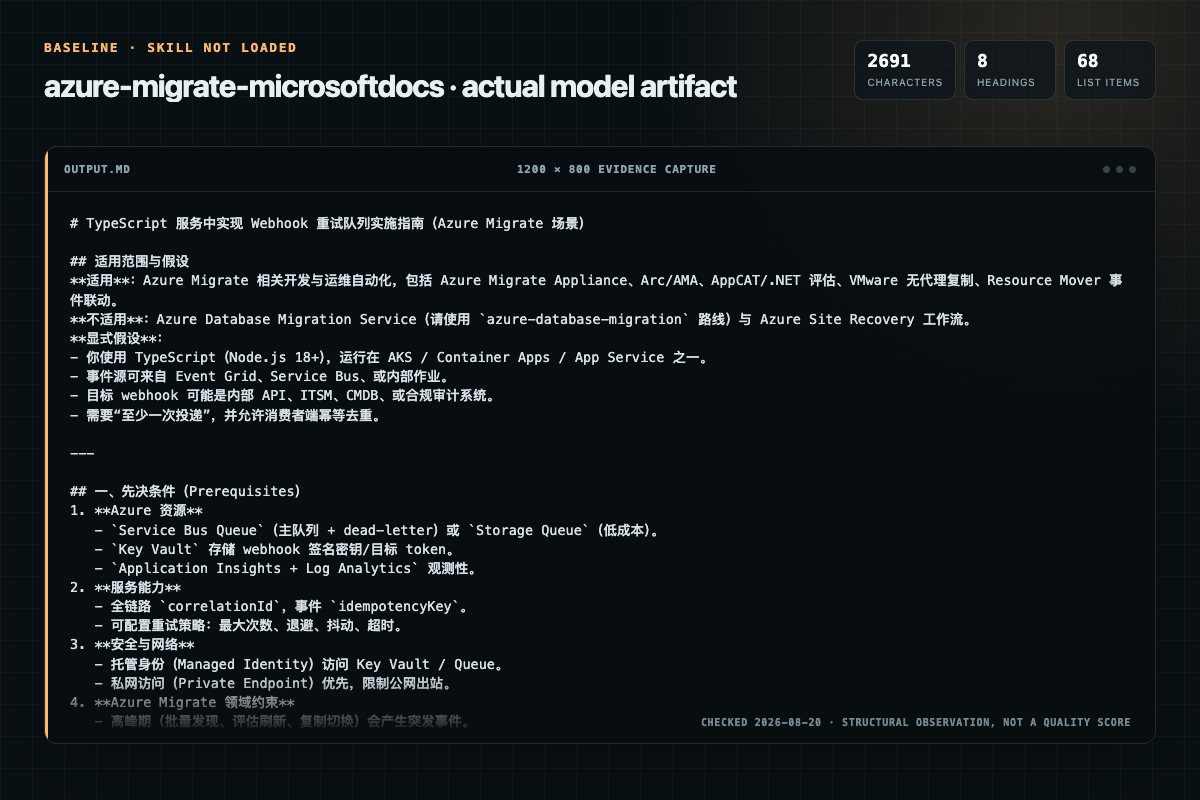This screenshot has width=1200, height=800.
Task: Click the "---" markdown separator text
Action: (82, 453)
